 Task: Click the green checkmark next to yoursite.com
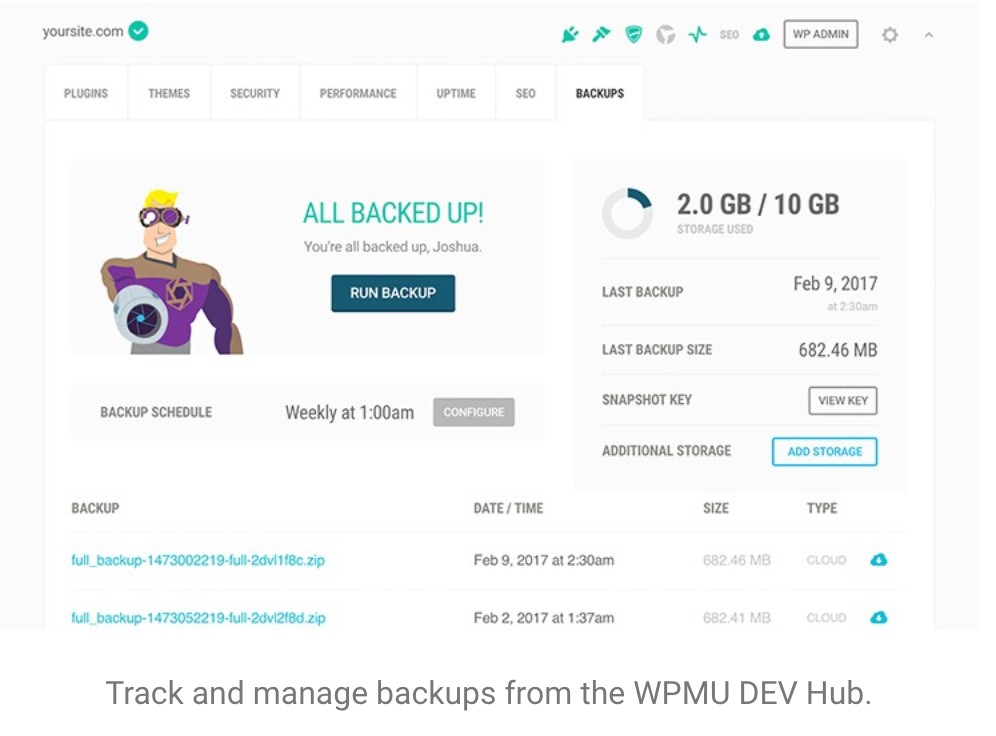(x=138, y=31)
